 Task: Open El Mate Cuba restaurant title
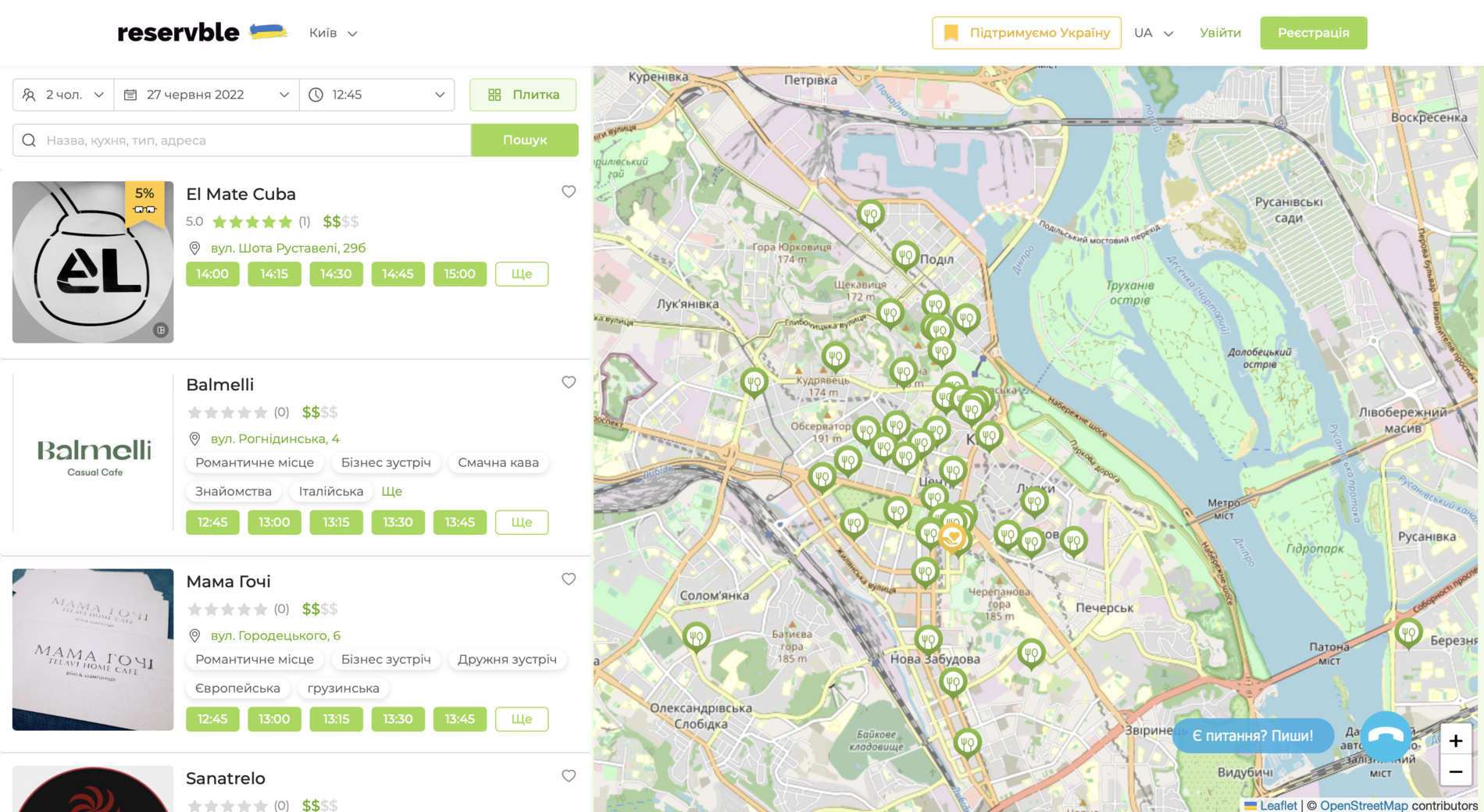(241, 194)
